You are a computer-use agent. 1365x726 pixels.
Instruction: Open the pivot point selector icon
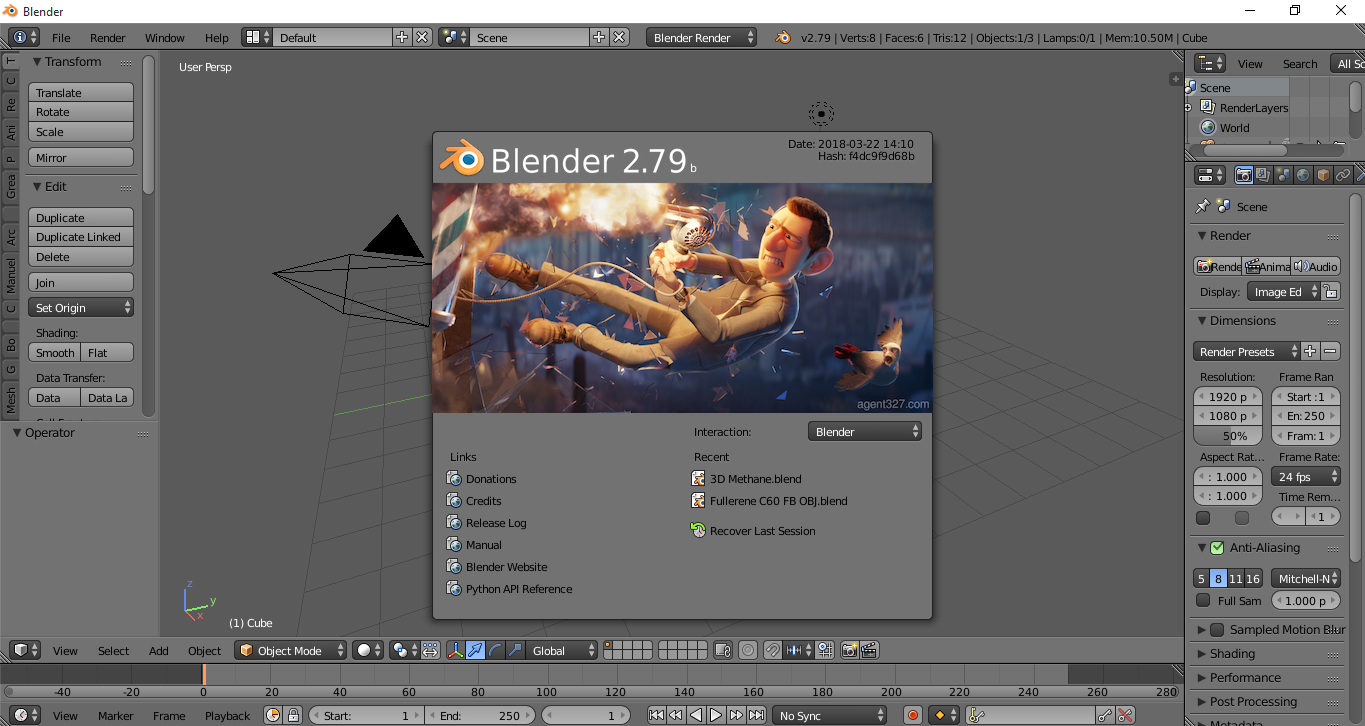[x=403, y=651]
